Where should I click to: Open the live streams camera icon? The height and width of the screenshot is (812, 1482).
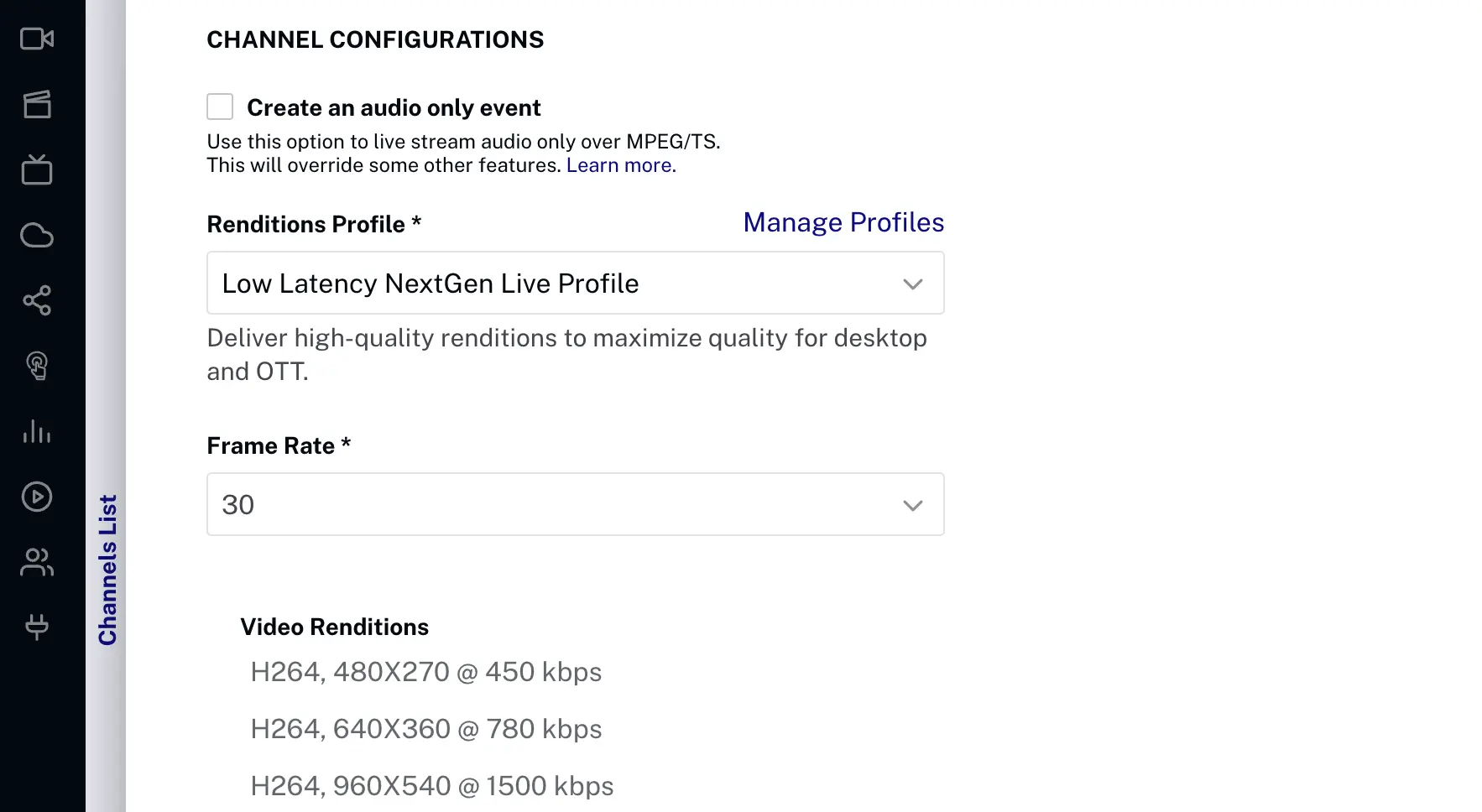pyautogui.click(x=37, y=39)
